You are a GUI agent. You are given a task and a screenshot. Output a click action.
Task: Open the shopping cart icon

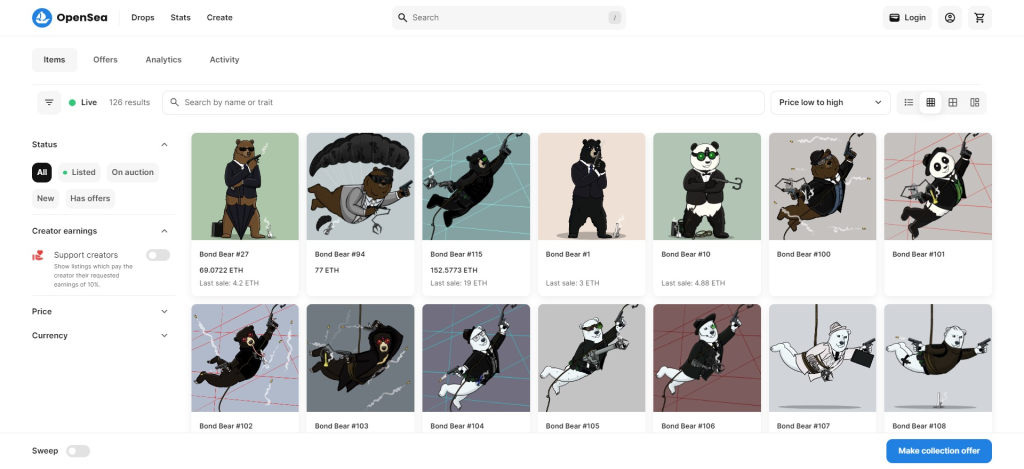[x=979, y=17]
